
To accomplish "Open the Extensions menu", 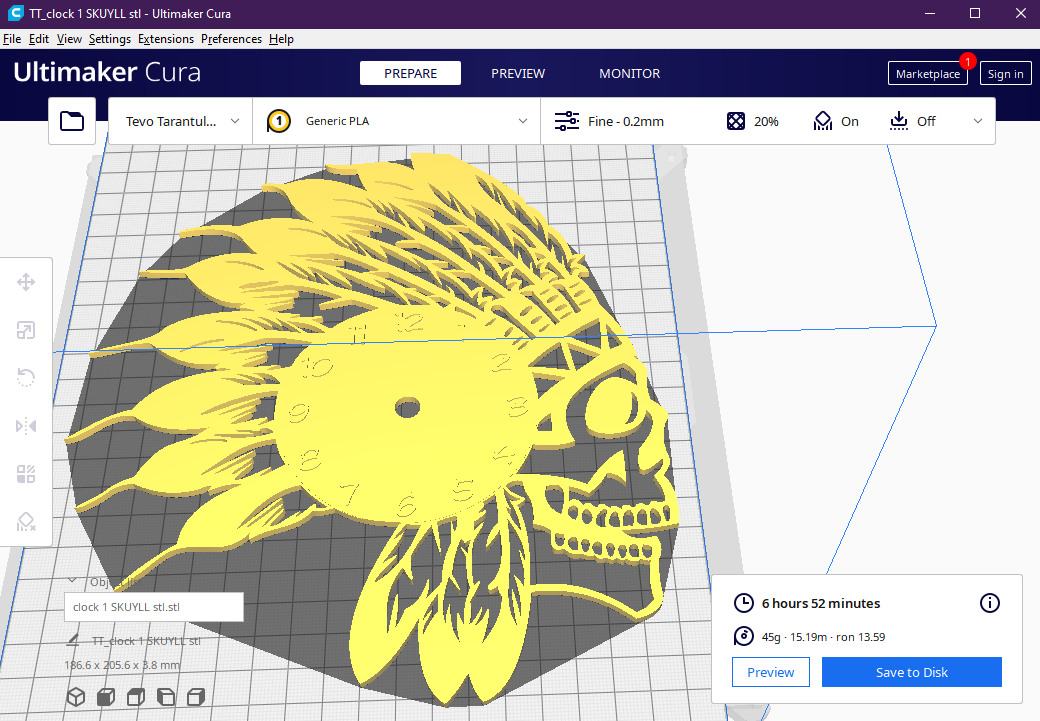I will pyautogui.click(x=166, y=39).
